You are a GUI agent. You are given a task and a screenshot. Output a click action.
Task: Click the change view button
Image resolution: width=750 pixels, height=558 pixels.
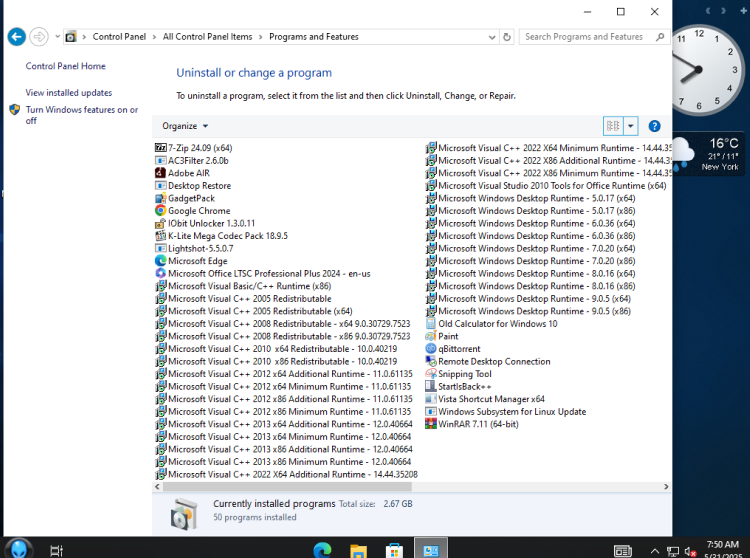click(x=613, y=126)
